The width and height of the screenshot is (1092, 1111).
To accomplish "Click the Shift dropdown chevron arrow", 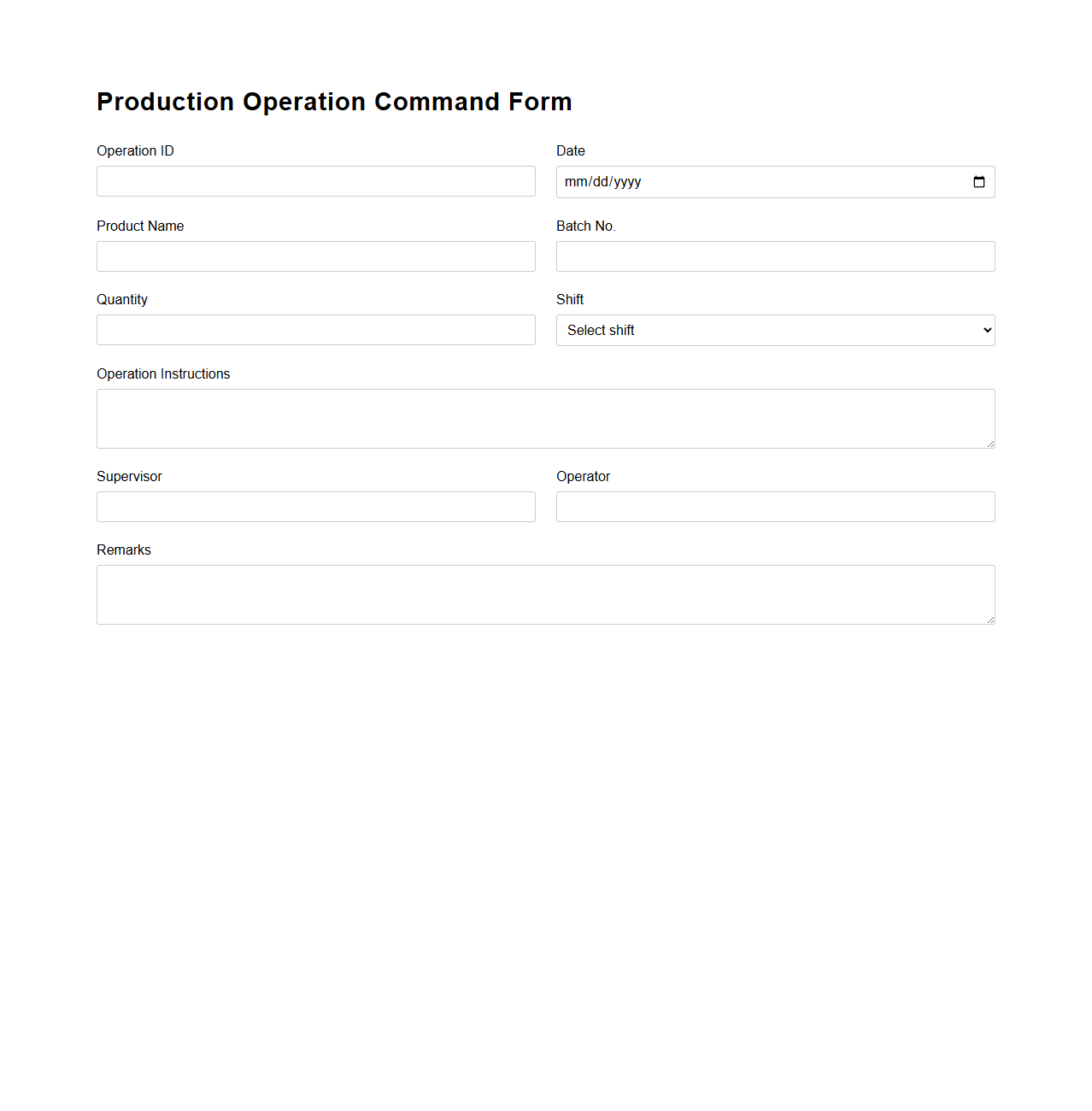I will click(983, 330).
